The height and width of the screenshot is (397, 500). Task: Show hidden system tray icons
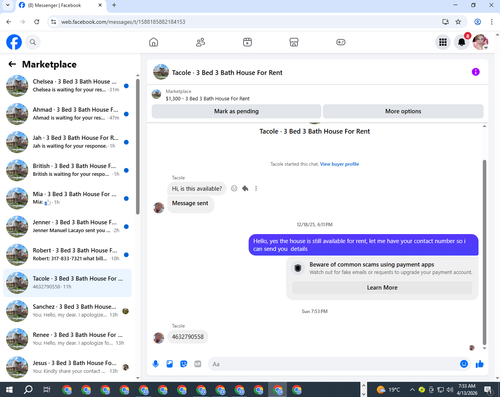coord(412,389)
